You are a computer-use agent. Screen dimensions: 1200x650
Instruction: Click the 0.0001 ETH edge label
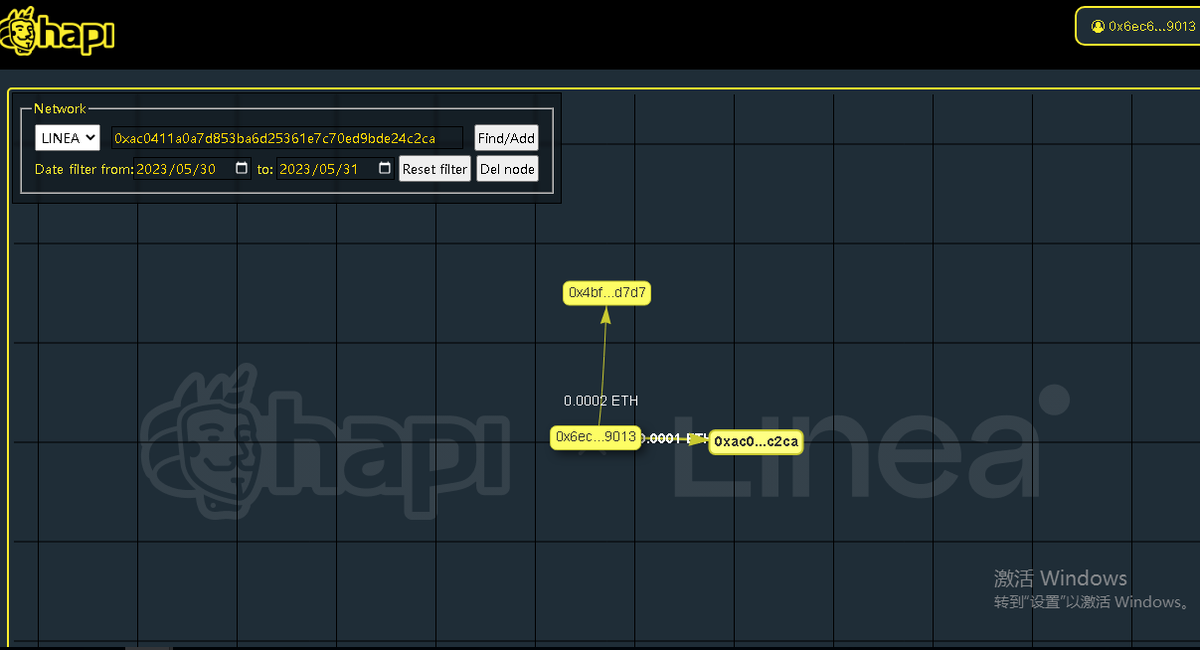pyautogui.click(x=675, y=438)
